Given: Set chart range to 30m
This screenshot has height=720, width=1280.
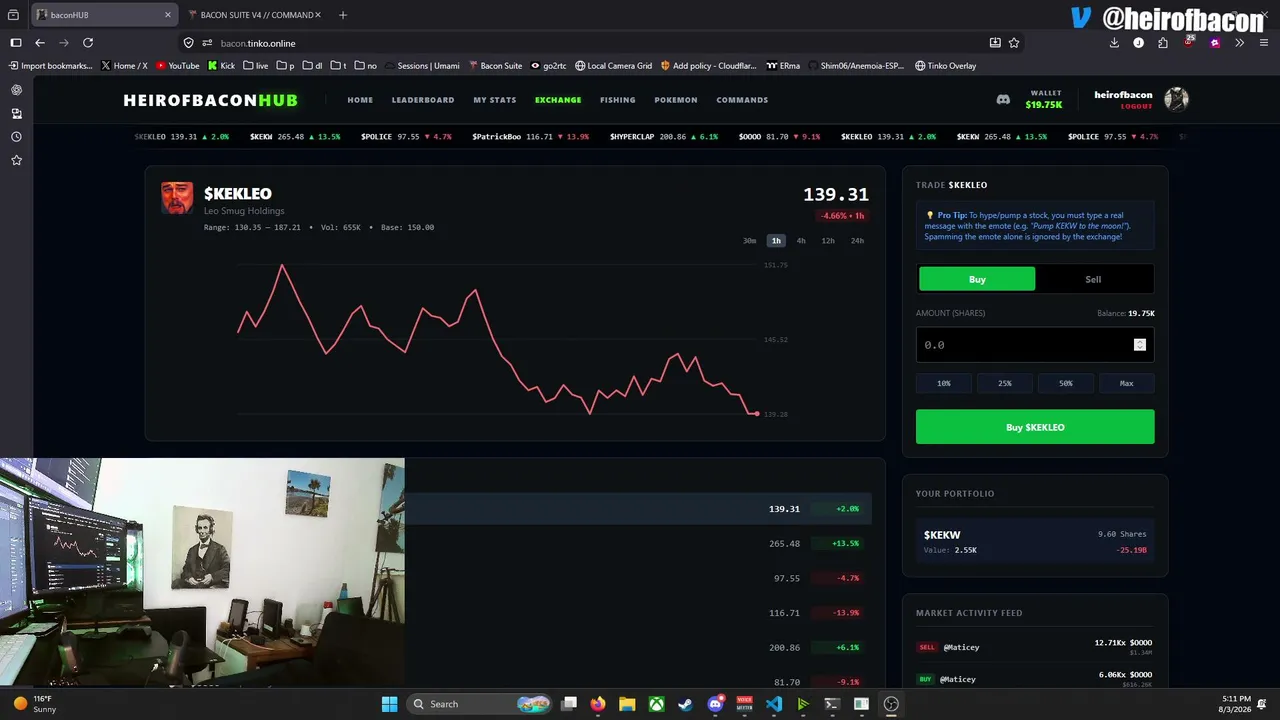Looking at the screenshot, I should click(x=750, y=241).
